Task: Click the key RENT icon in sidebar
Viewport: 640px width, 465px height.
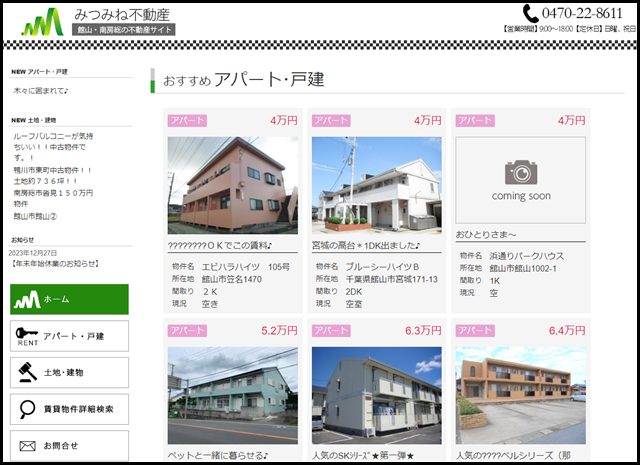Action: coord(27,336)
